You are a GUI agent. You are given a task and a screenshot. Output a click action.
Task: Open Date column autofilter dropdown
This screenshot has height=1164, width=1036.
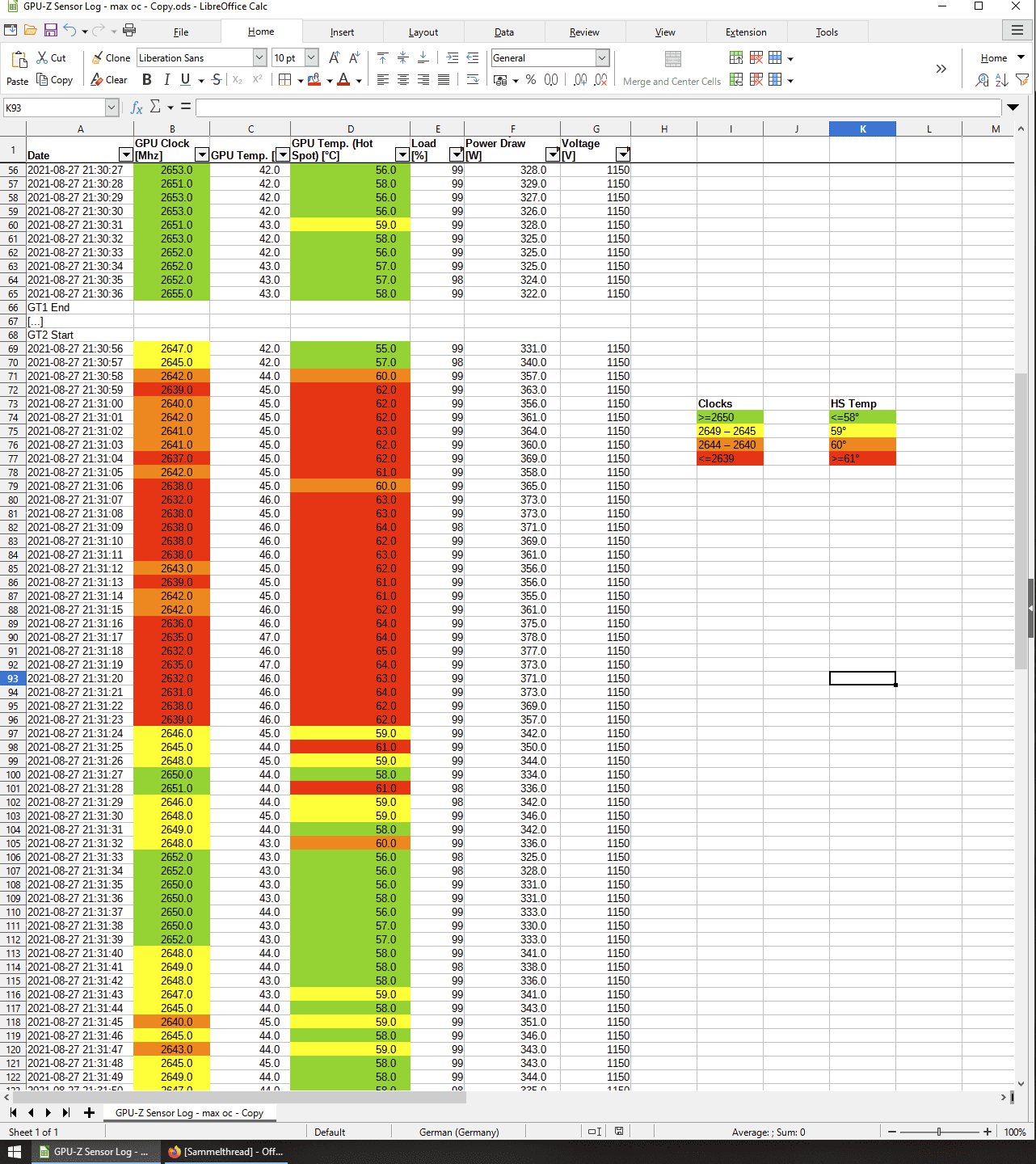click(125, 154)
